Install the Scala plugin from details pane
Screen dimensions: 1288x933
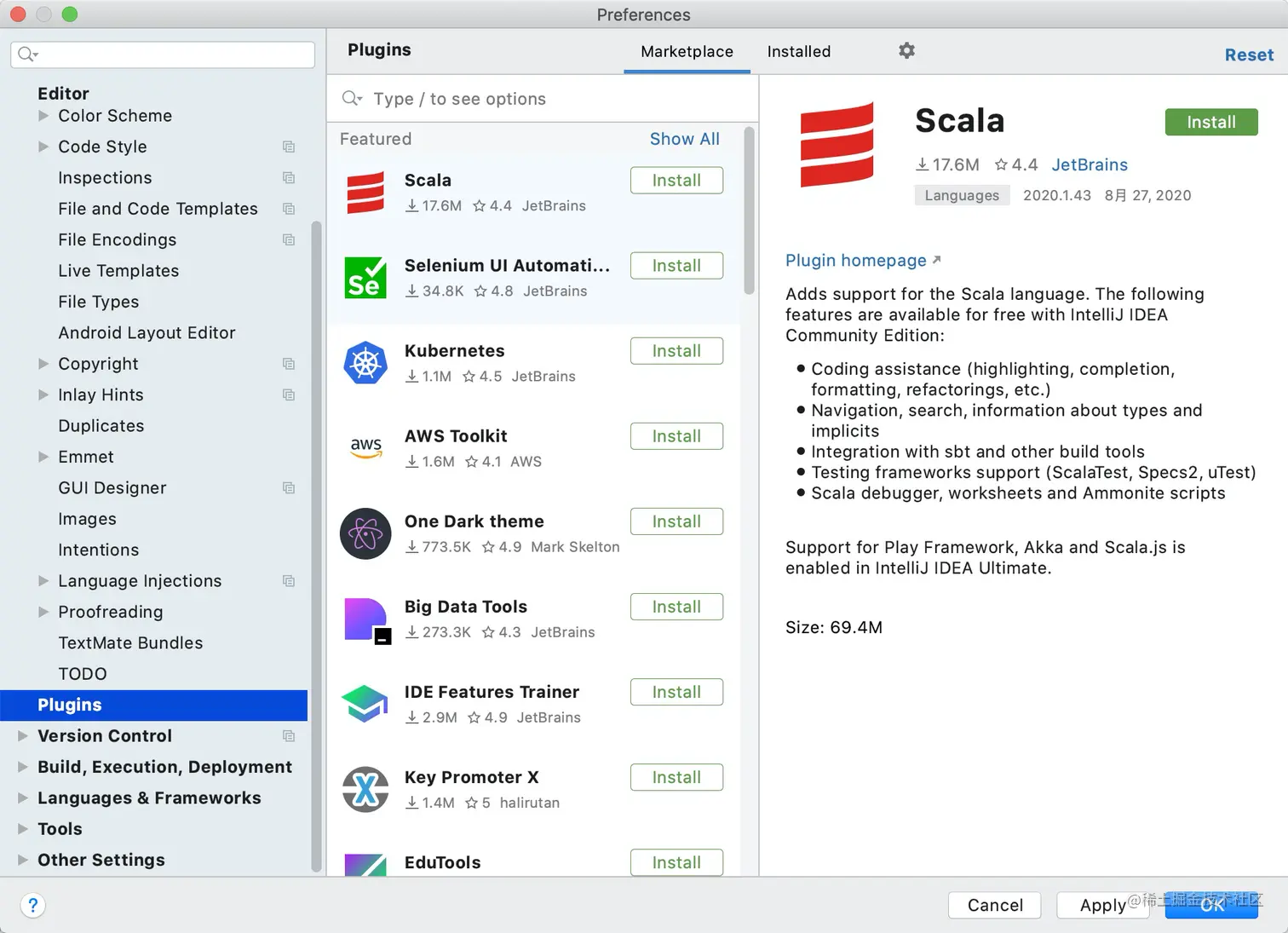coord(1211,122)
